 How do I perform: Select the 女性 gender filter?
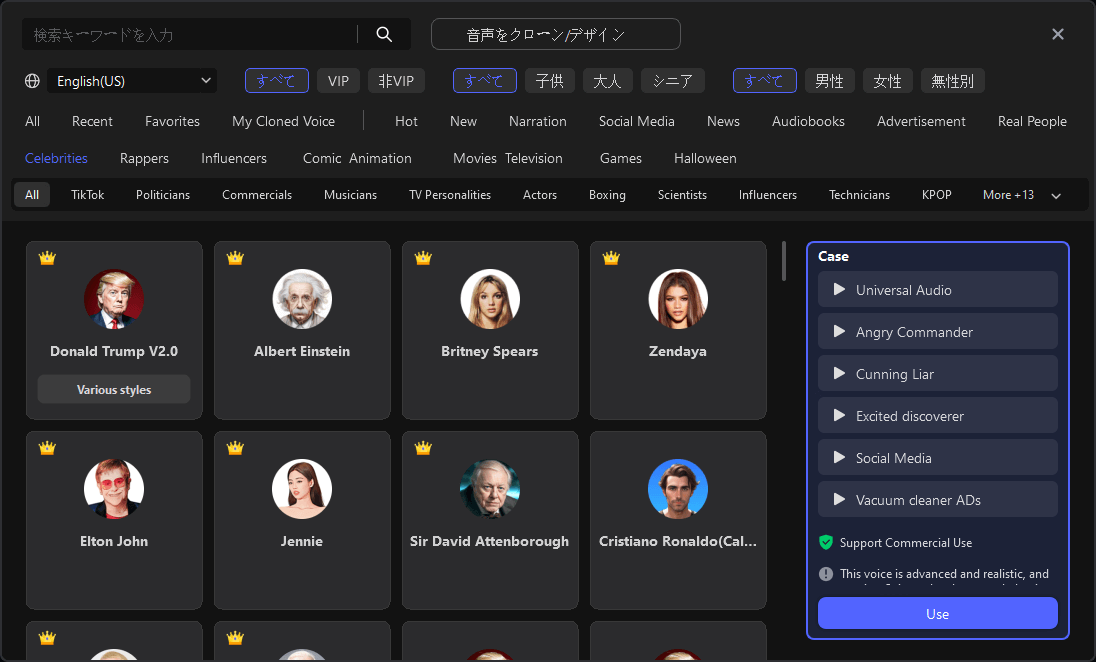(x=887, y=81)
